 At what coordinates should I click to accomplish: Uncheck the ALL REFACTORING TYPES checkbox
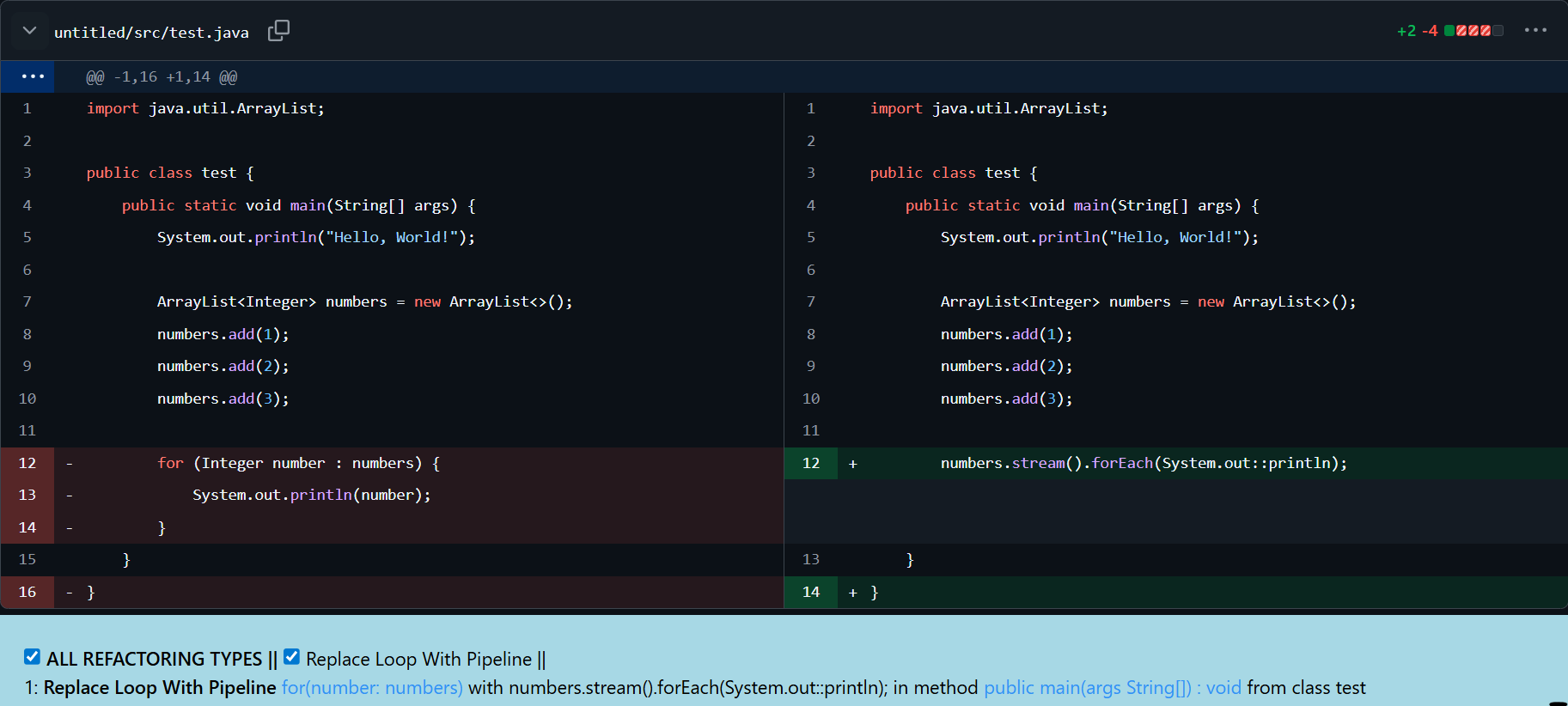(x=33, y=657)
